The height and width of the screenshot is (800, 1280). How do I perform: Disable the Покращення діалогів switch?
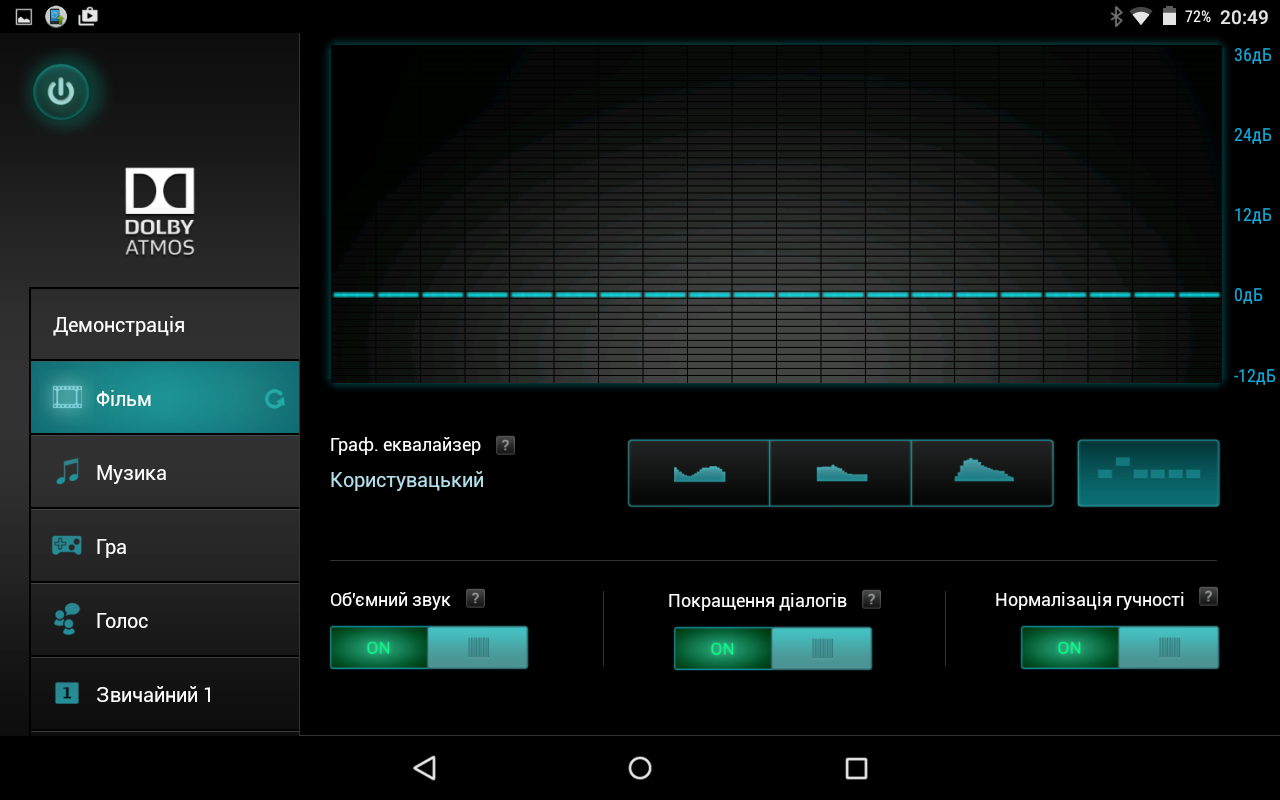coord(773,649)
